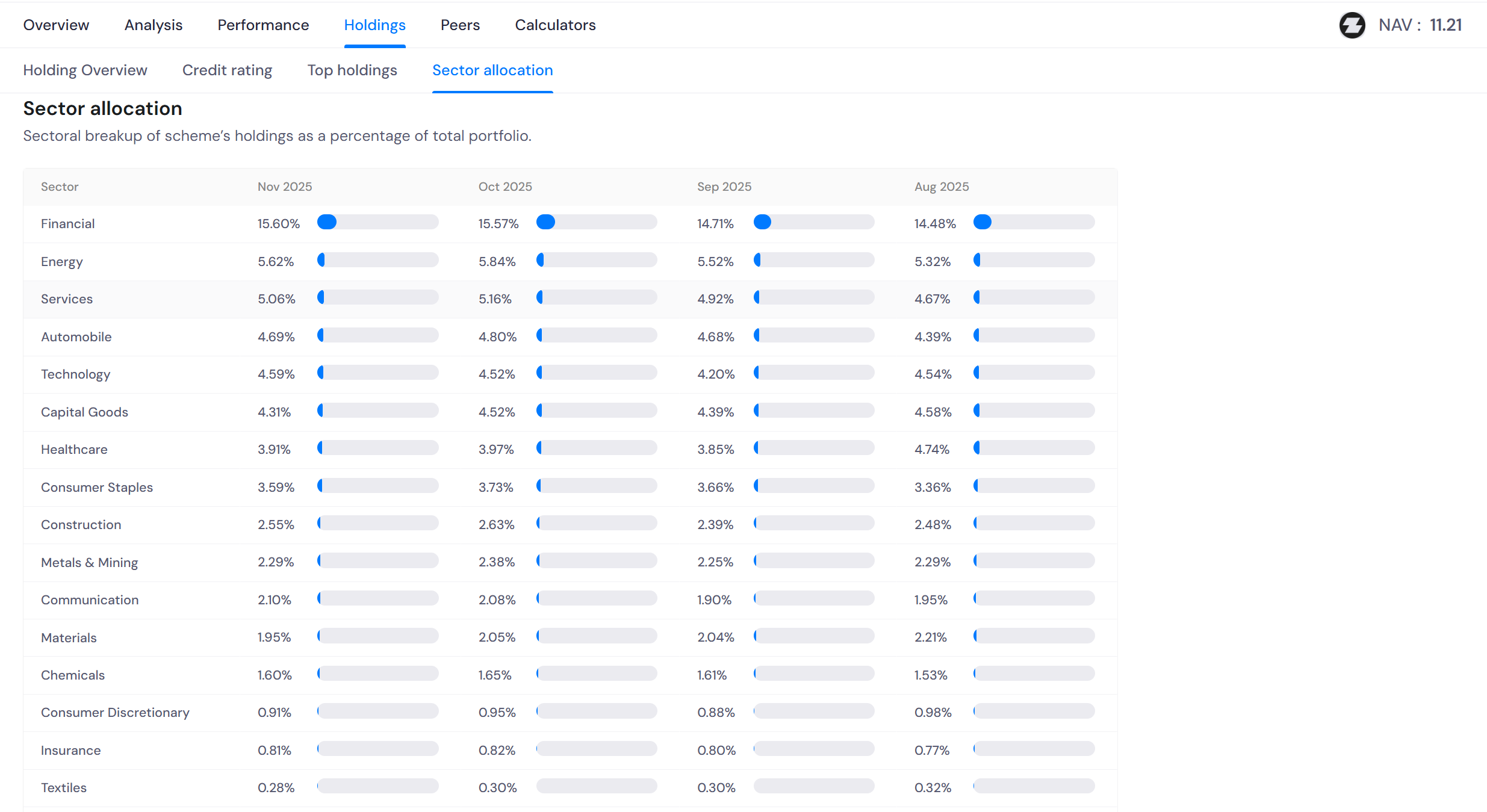Image resolution: width=1487 pixels, height=812 pixels.
Task: Open Top holdings sub-tab
Action: 352,70
